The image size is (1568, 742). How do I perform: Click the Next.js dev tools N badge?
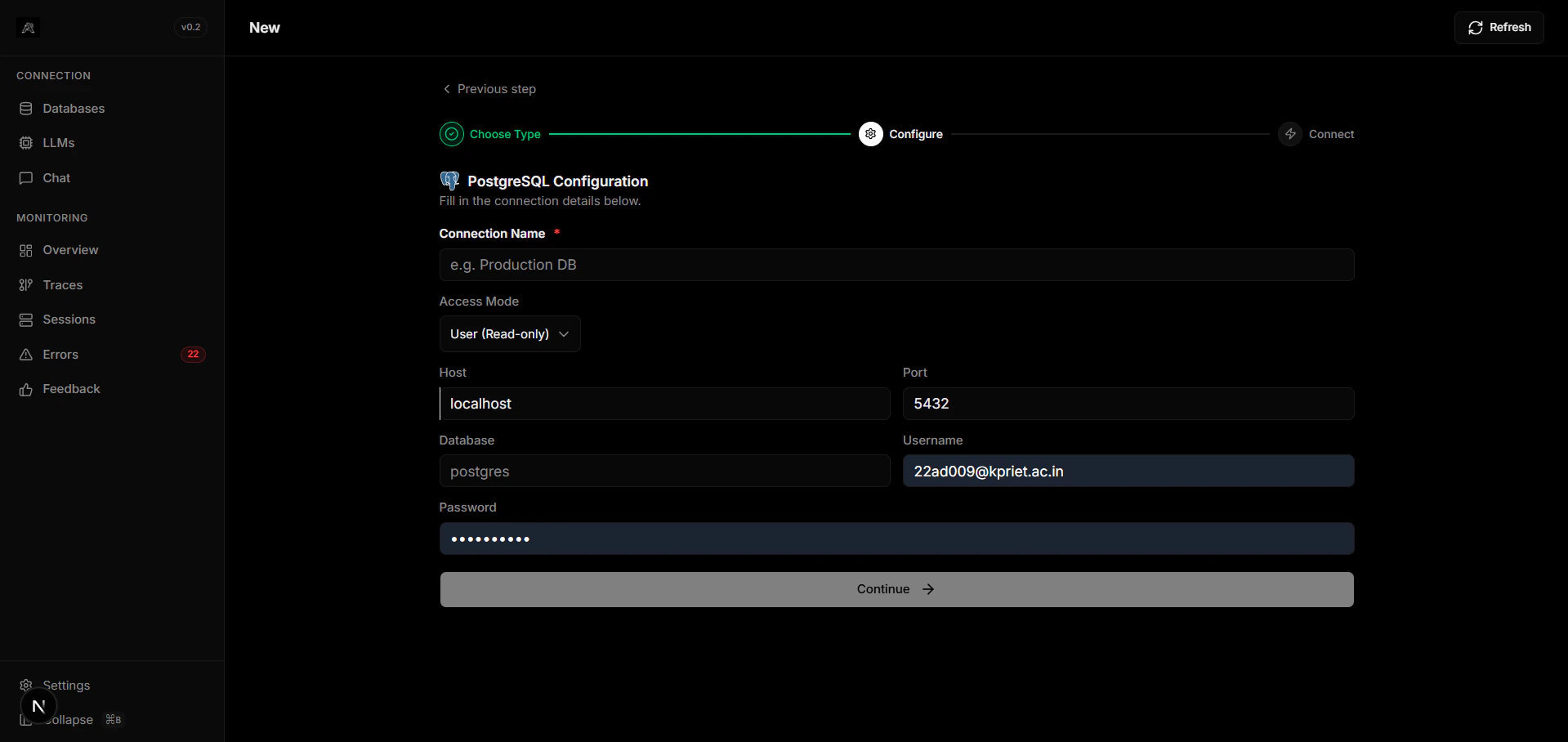pos(38,706)
